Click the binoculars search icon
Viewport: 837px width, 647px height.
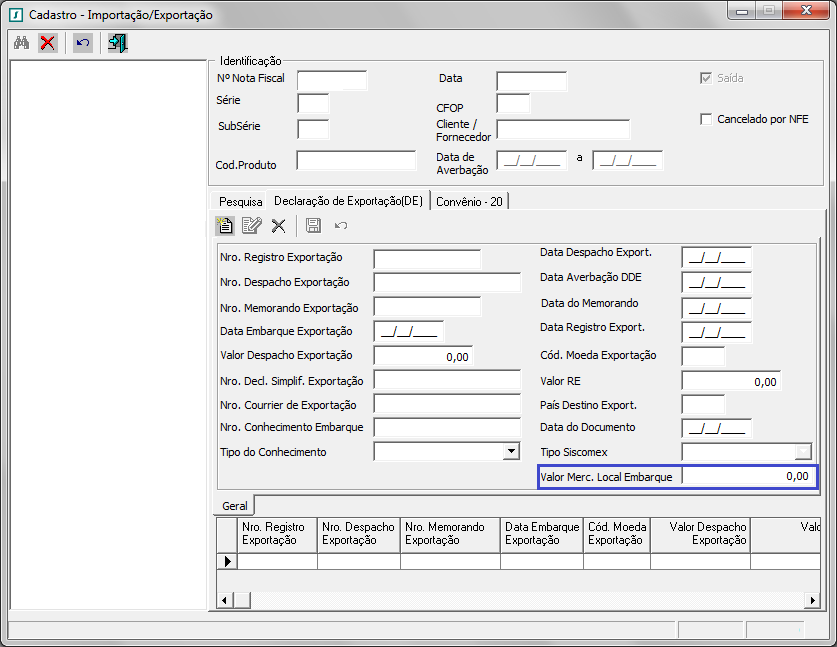(x=21, y=43)
